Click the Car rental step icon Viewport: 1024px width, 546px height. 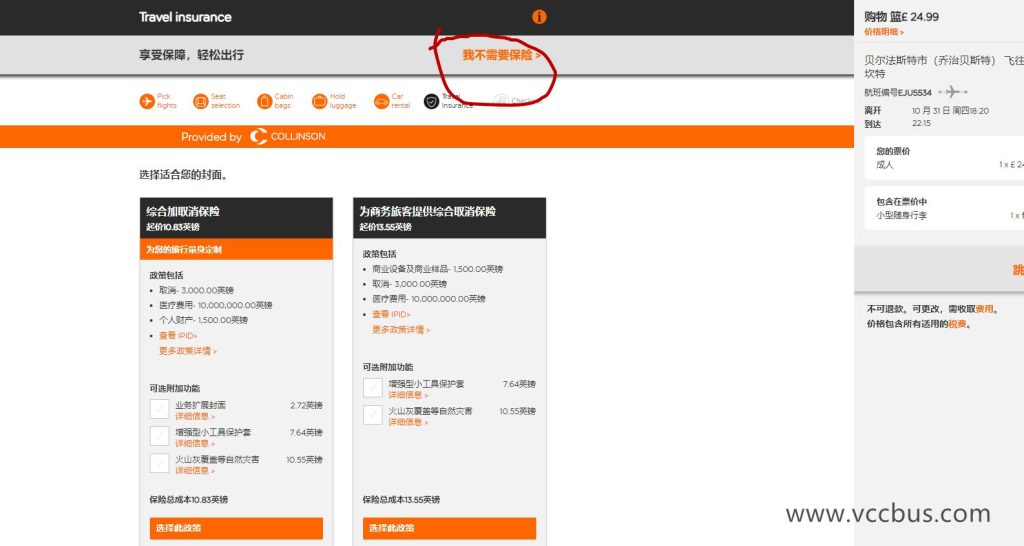coord(381,101)
